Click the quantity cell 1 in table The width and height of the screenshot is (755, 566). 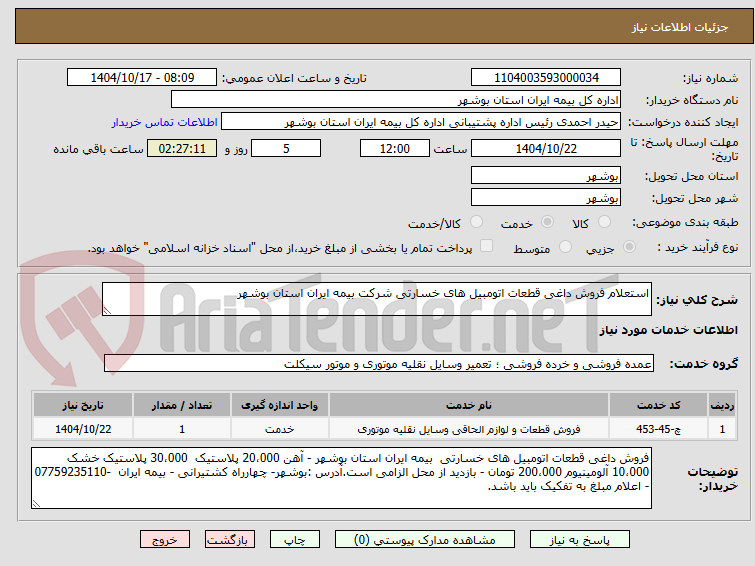click(x=182, y=429)
